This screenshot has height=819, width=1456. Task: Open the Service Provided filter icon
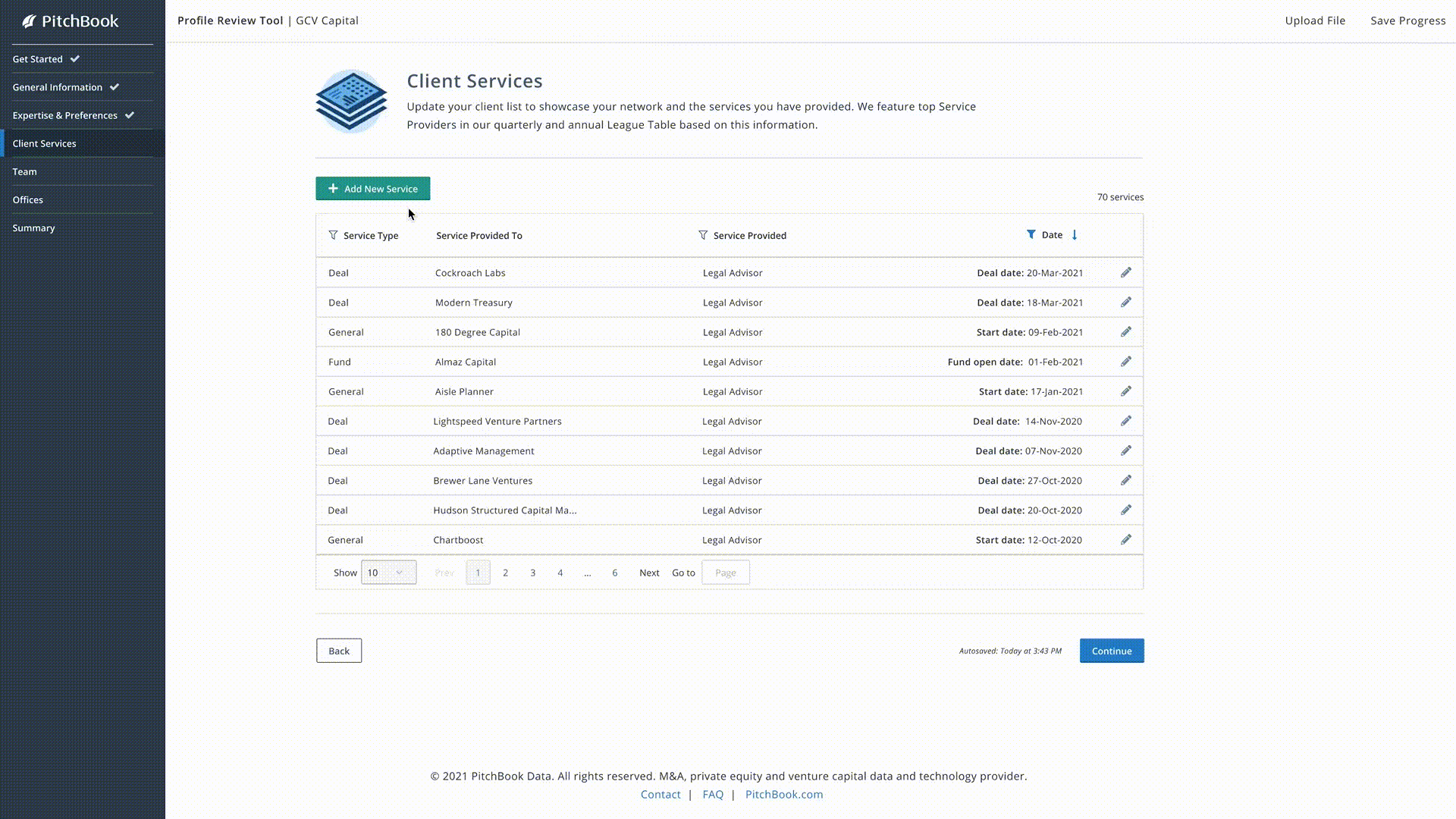click(x=703, y=235)
